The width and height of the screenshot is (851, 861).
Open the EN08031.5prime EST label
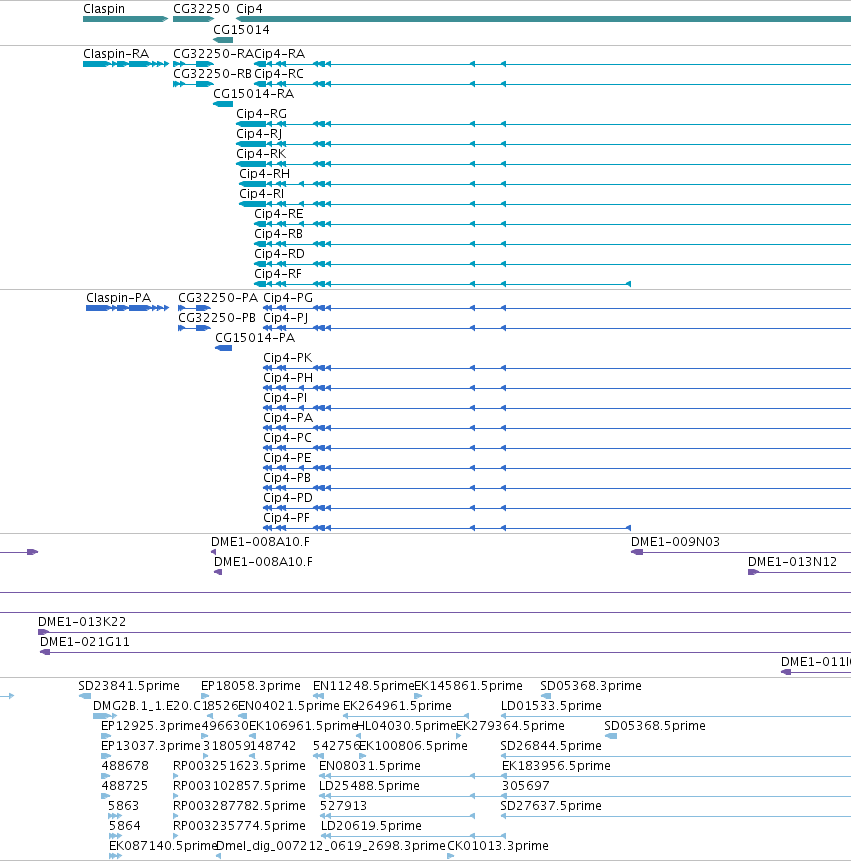(369, 766)
